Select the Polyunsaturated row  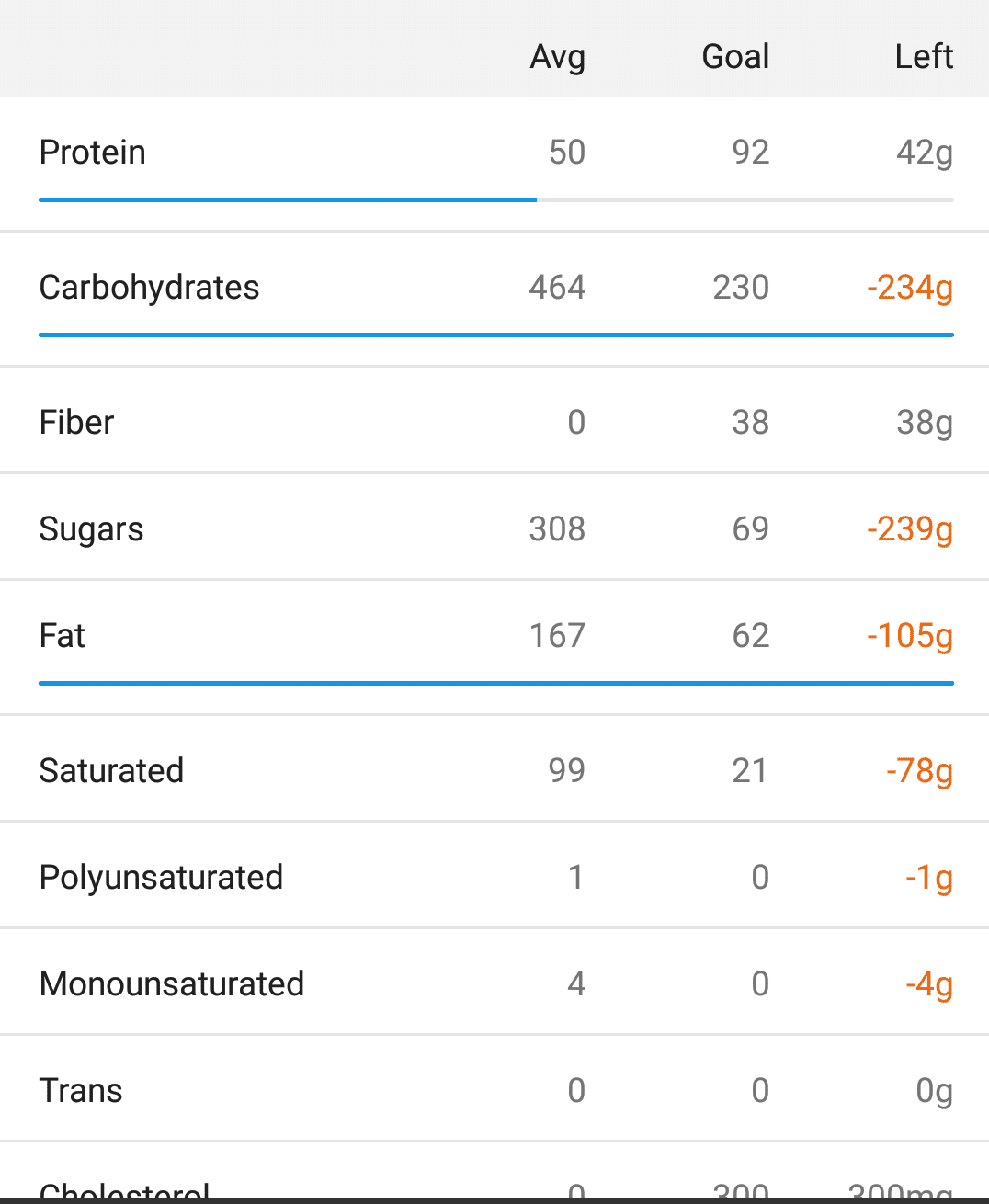click(x=494, y=876)
